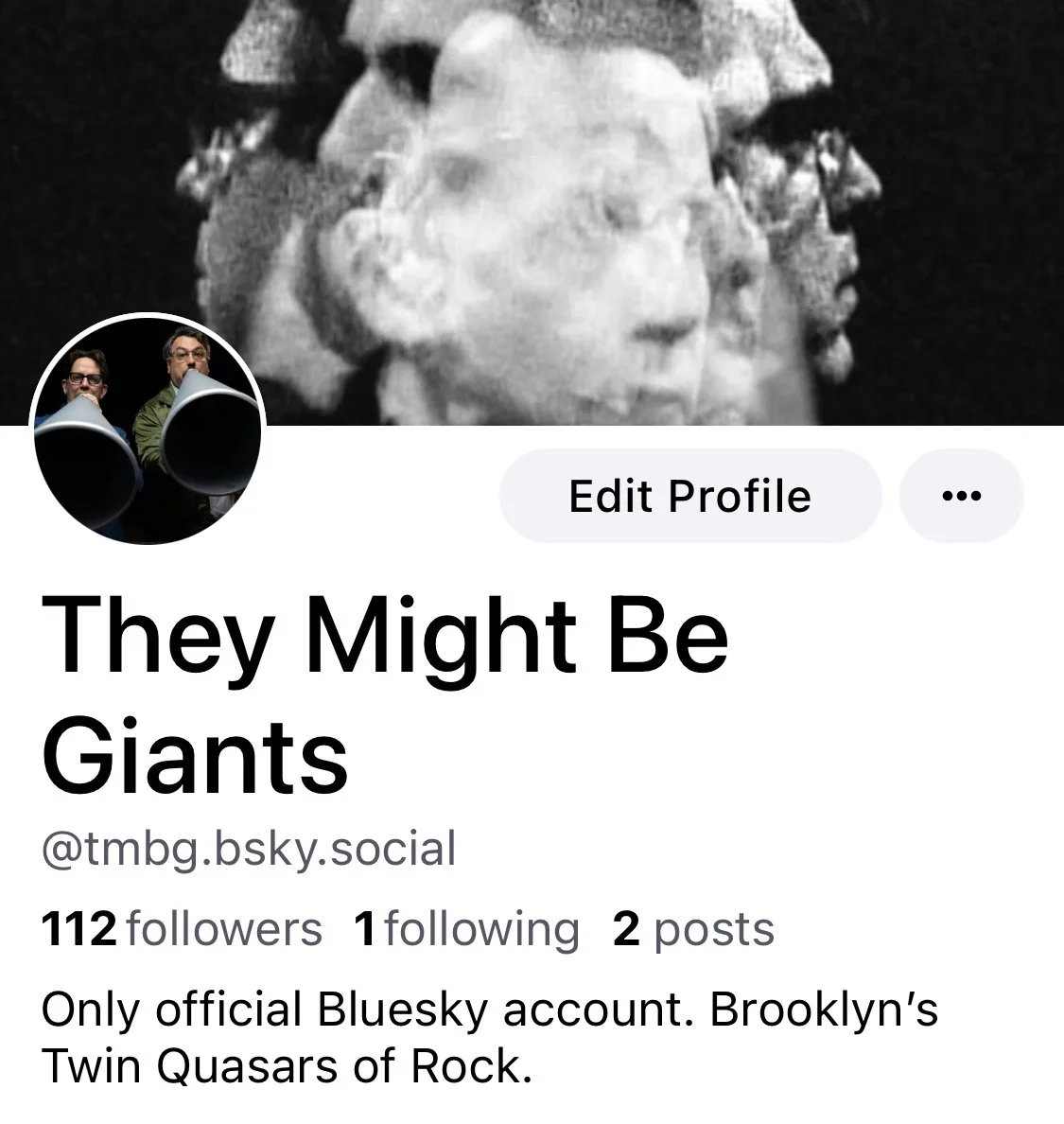Click the Twin Quasars of Rock bio line
Viewport: 1064px width, 1124px height.
tap(288, 1066)
